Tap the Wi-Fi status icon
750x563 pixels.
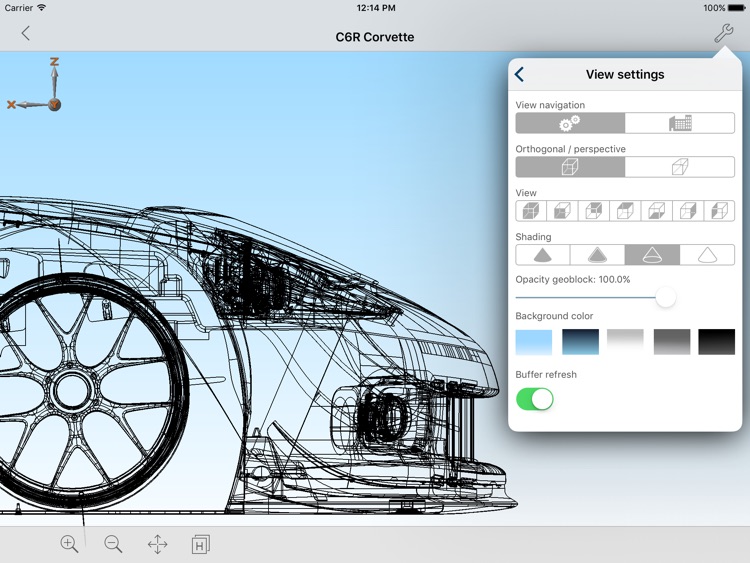click(x=42, y=8)
